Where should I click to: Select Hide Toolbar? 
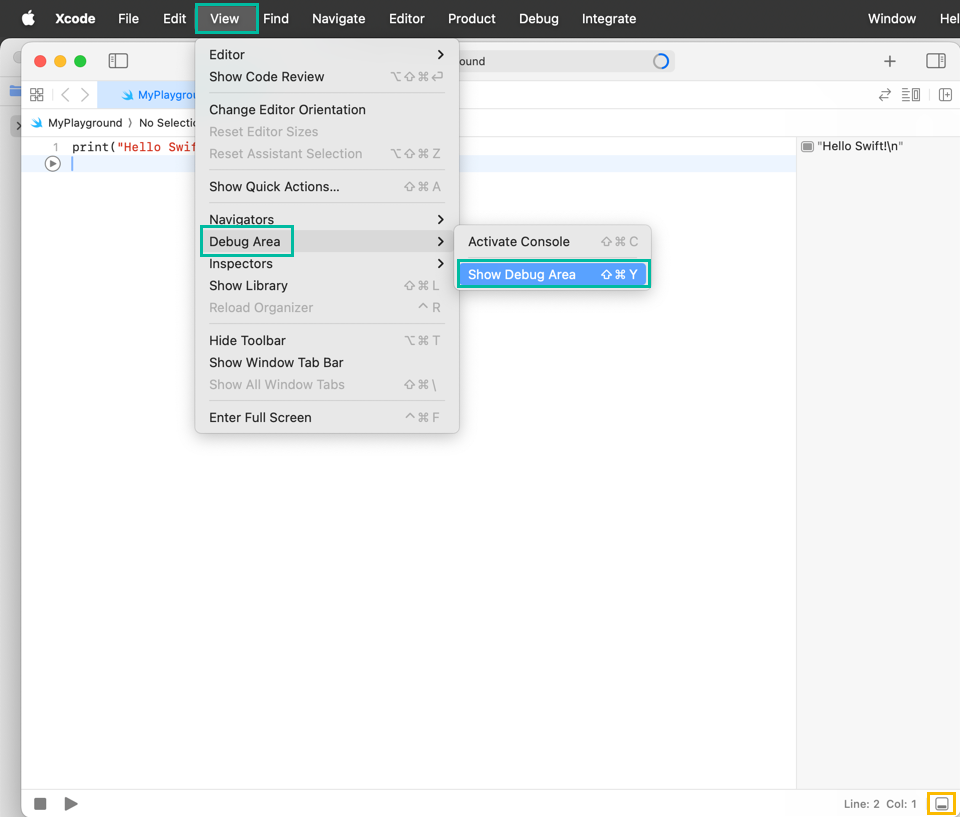click(x=327, y=341)
